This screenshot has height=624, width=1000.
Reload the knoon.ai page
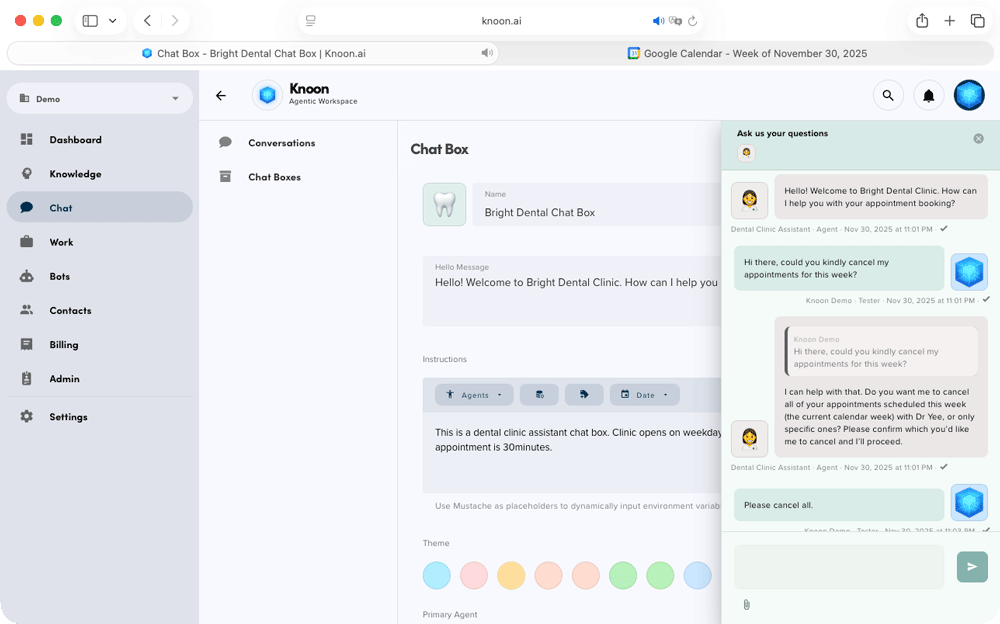(x=692, y=21)
